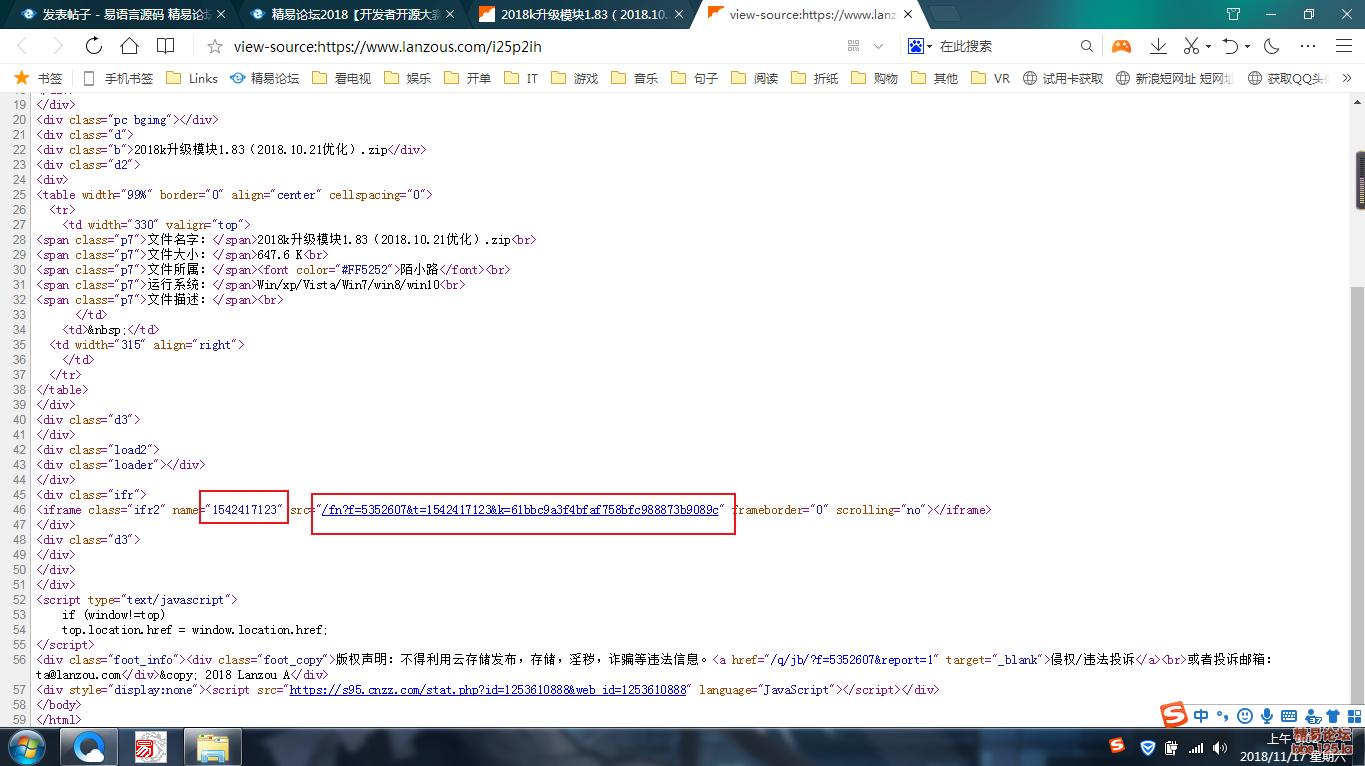Open the IT bookmark folder
Viewport: 1365px width, 766px height.
(521, 78)
